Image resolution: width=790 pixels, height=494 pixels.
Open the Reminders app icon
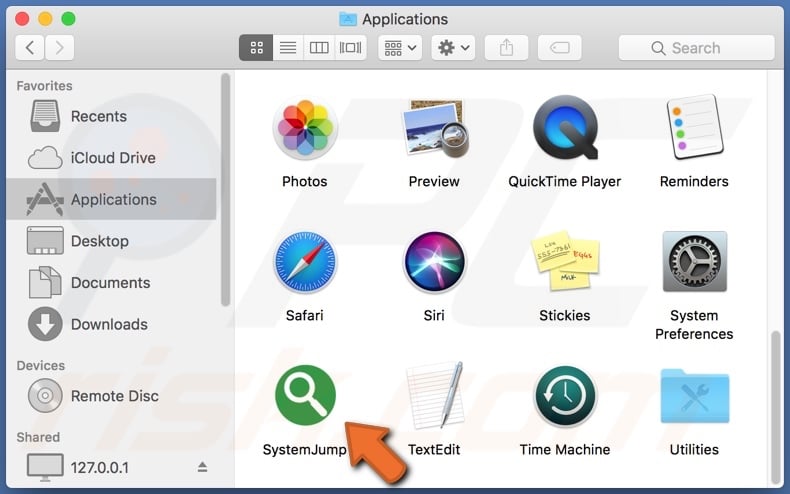[694, 127]
